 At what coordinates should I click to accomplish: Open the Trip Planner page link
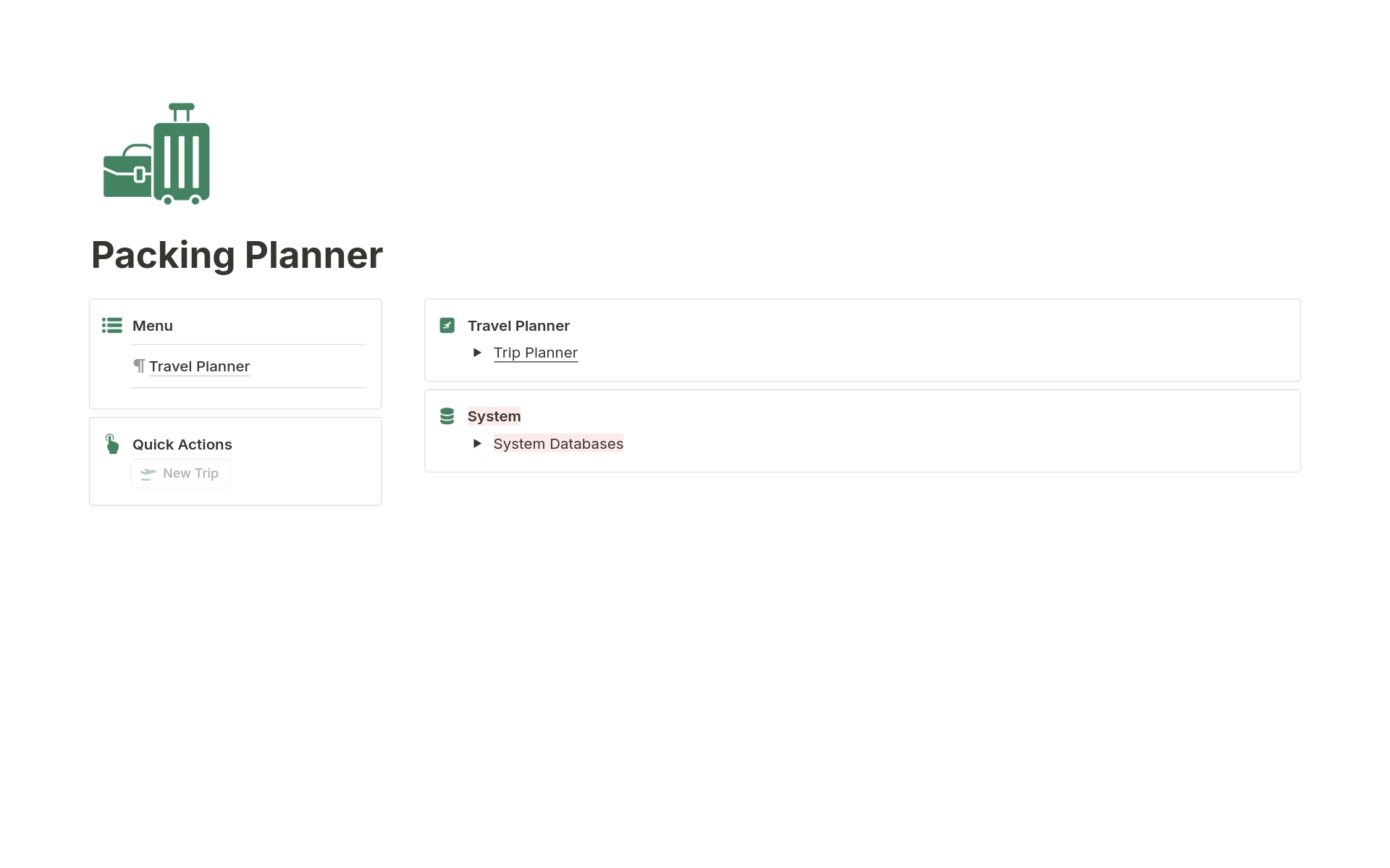pyautogui.click(x=536, y=353)
